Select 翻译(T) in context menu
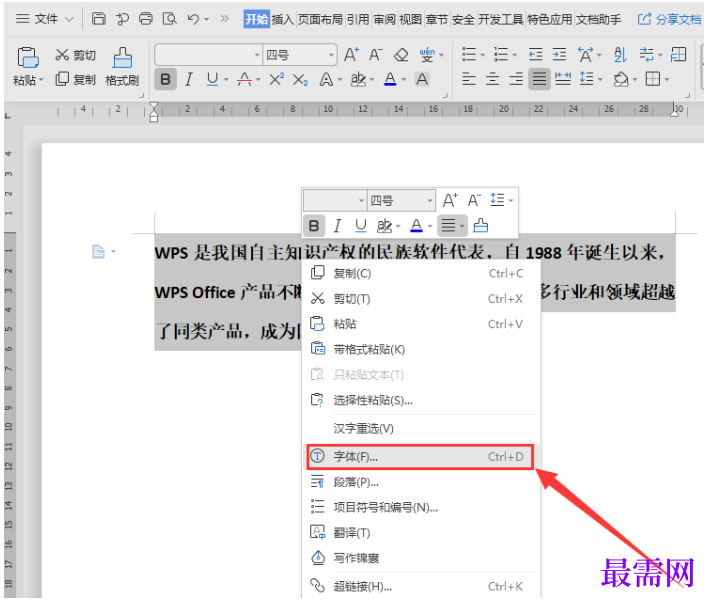 pyautogui.click(x=420, y=533)
